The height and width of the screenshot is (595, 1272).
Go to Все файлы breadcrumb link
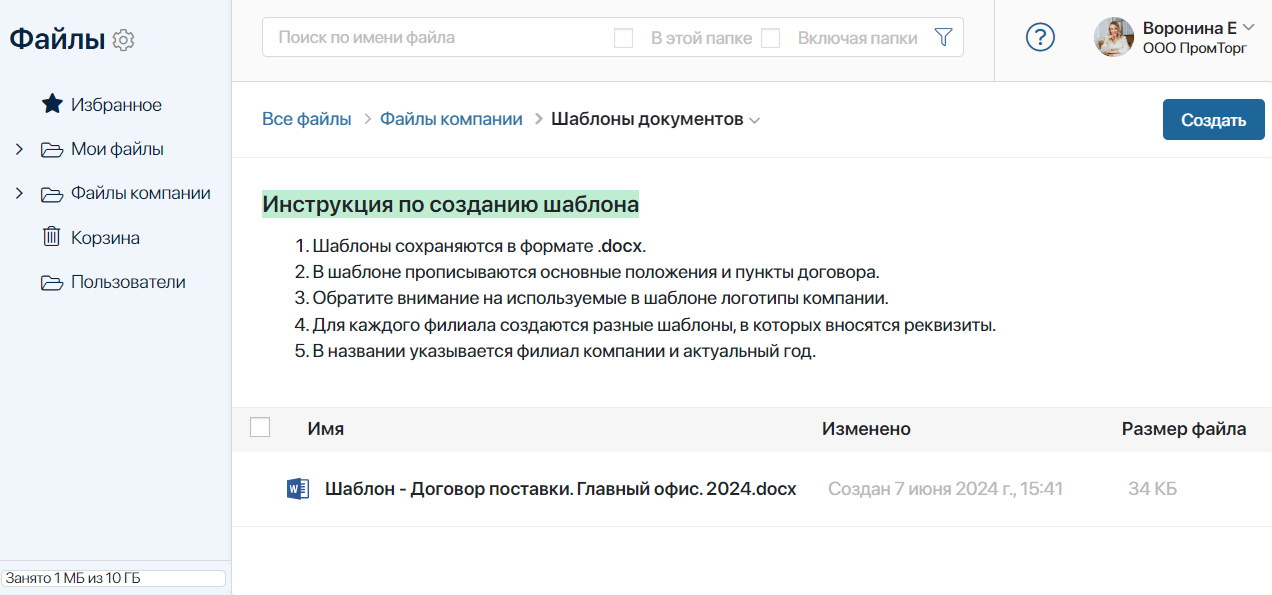[x=307, y=119]
